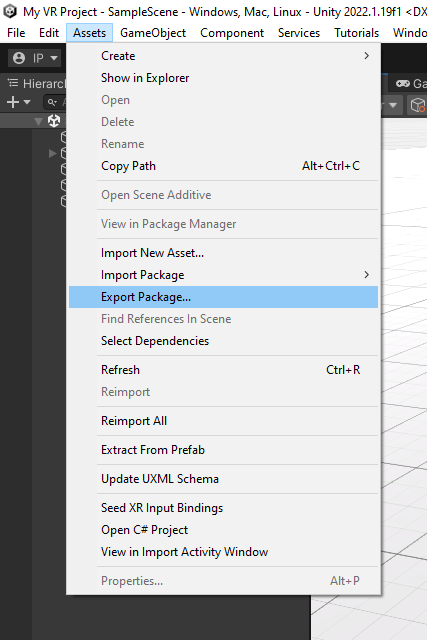The image size is (427, 640).
Task: Choose Show in Explorer
Action: pyautogui.click(x=223, y=78)
